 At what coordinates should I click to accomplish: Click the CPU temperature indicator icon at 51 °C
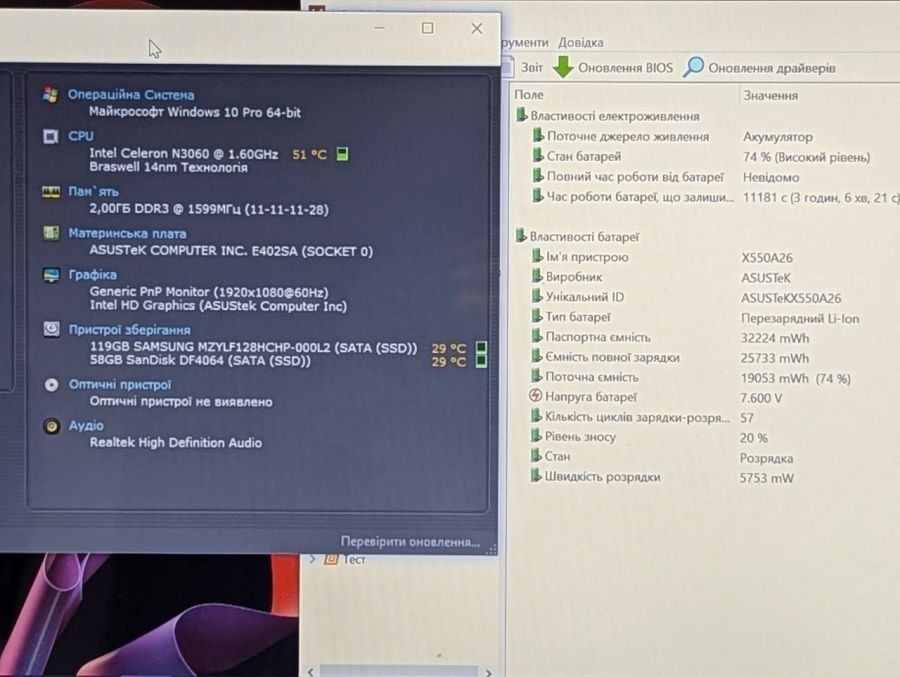tap(342, 154)
